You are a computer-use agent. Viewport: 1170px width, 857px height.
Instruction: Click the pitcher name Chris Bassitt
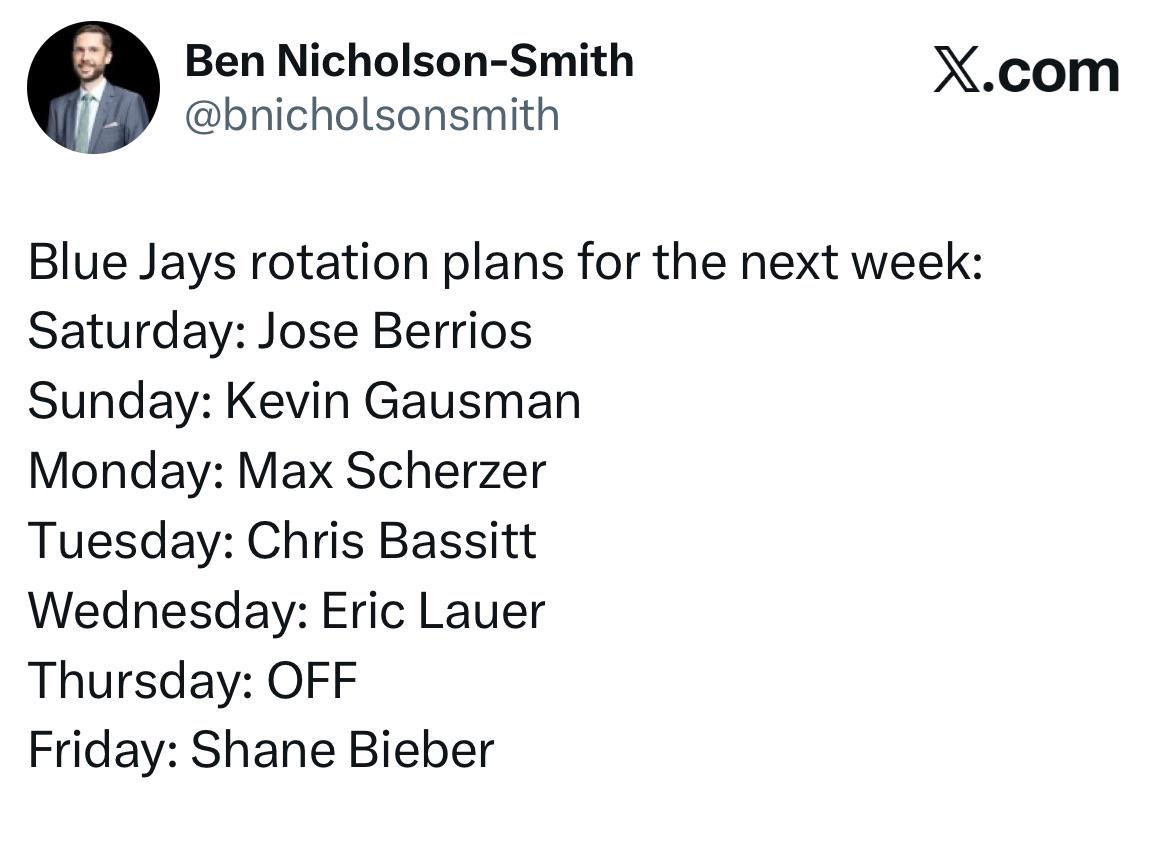coord(391,541)
